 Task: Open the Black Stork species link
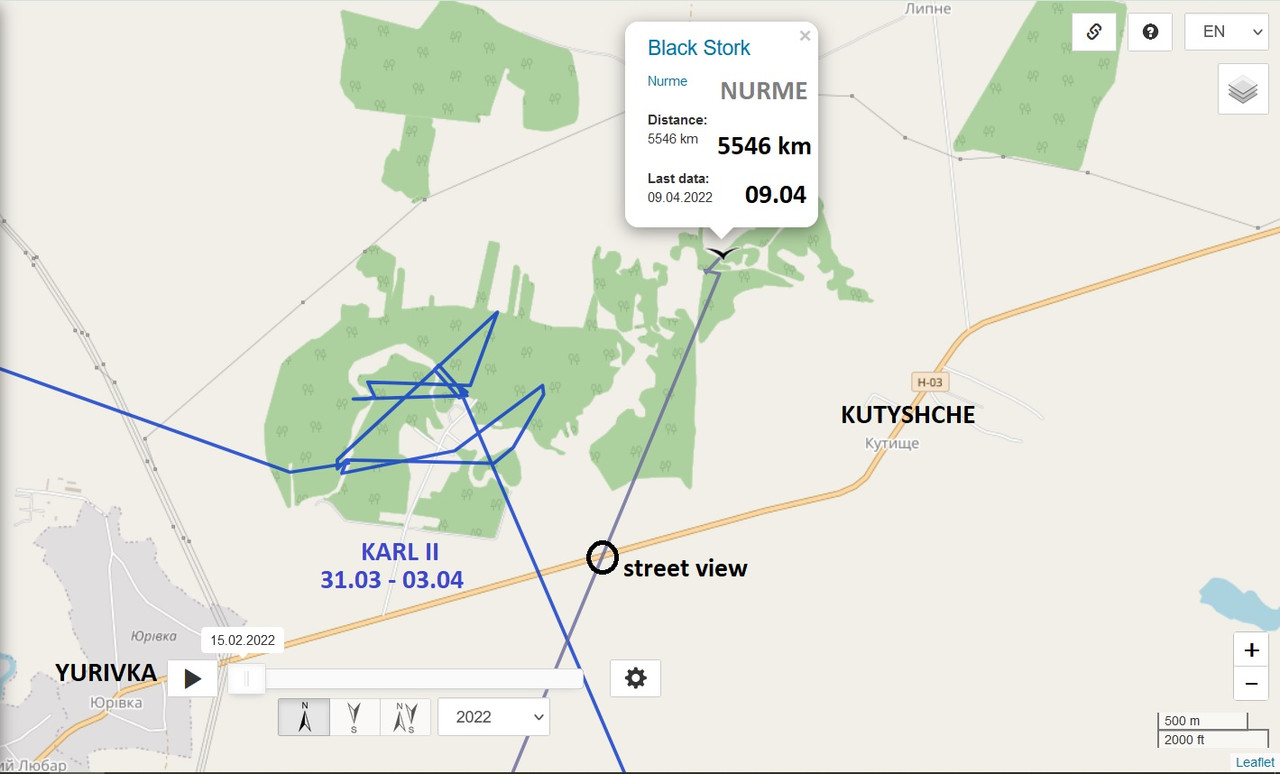699,47
